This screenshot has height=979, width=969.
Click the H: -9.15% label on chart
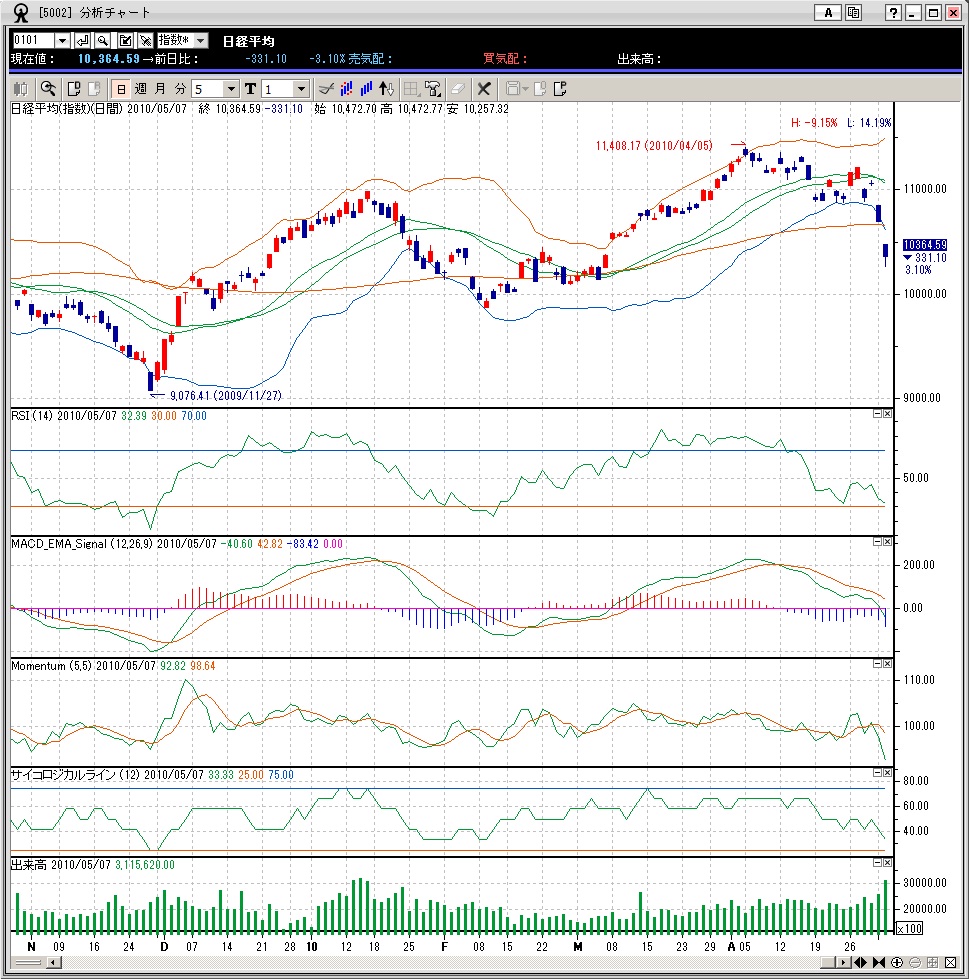pos(814,123)
